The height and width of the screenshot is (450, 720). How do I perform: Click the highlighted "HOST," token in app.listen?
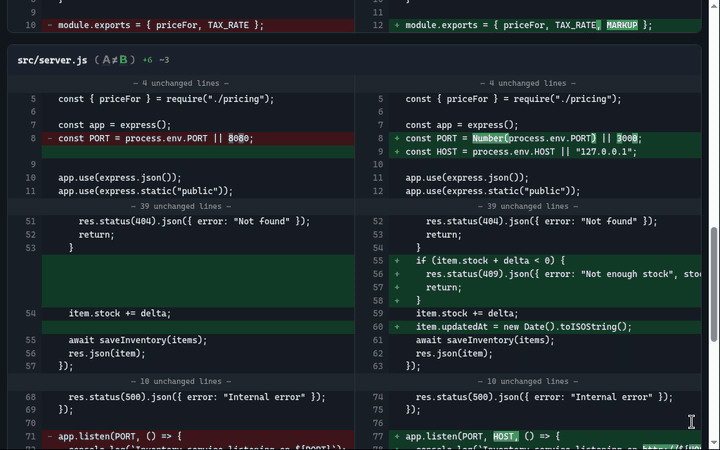[x=506, y=436]
